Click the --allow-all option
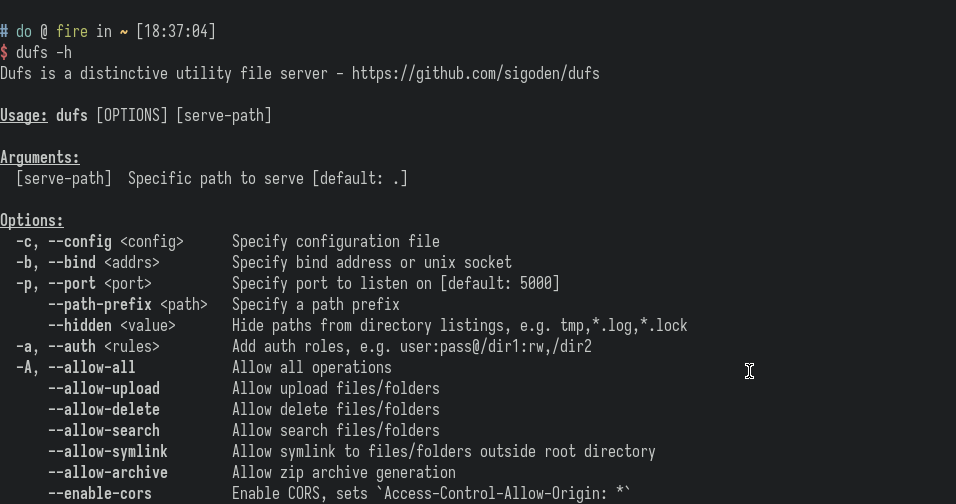This screenshot has height=504, width=956. [92, 368]
